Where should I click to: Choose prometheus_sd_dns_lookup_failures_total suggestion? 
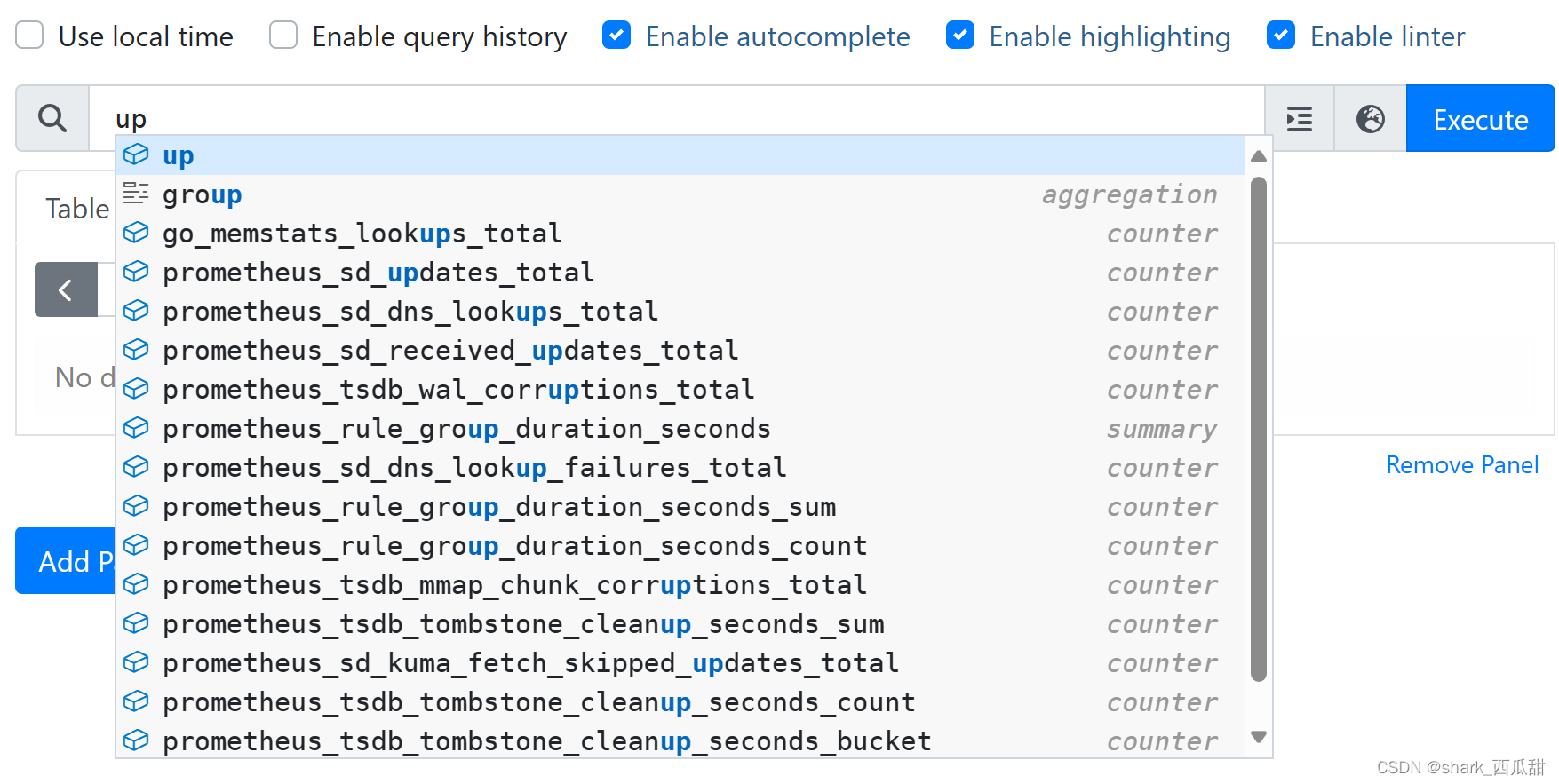coord(680,468)
